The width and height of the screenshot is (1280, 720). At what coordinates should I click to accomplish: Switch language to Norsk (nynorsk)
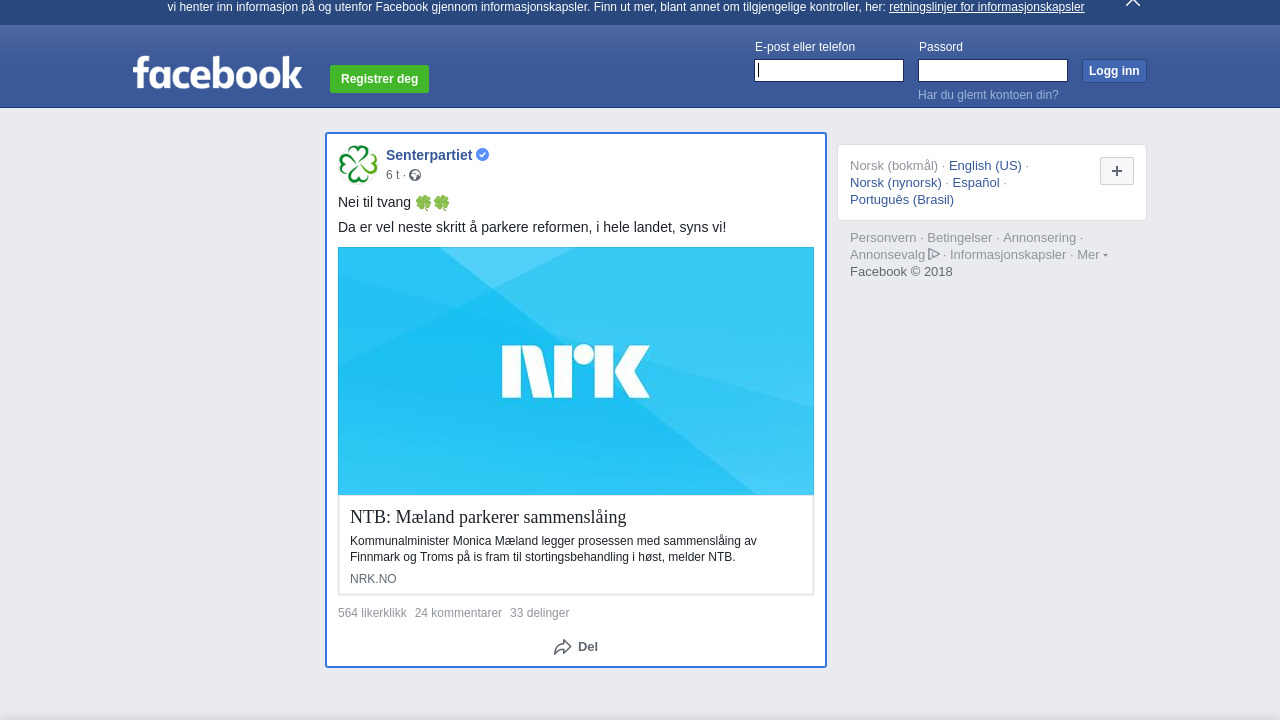896,183
